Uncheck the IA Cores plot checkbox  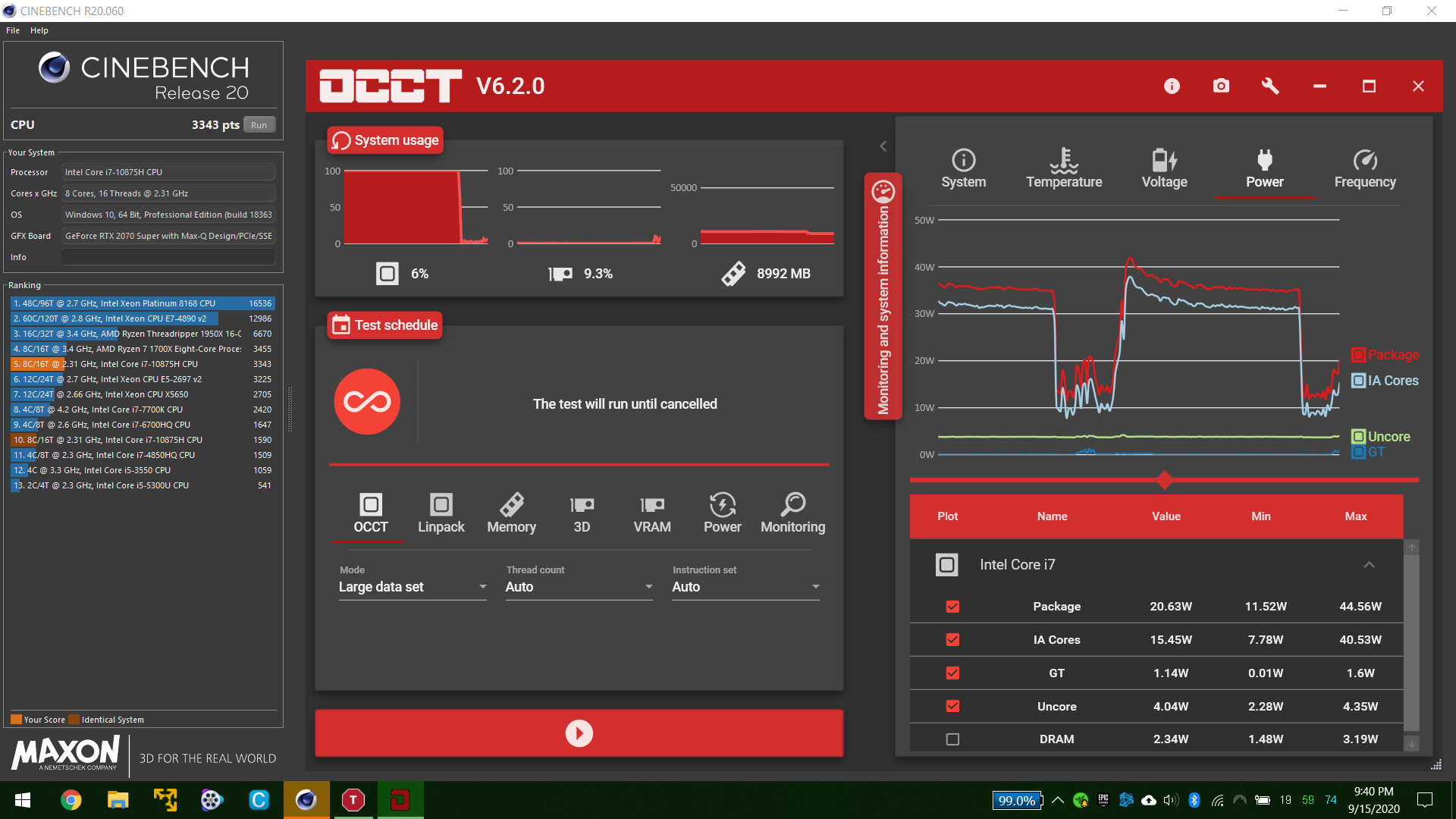[x=952, y=640]
